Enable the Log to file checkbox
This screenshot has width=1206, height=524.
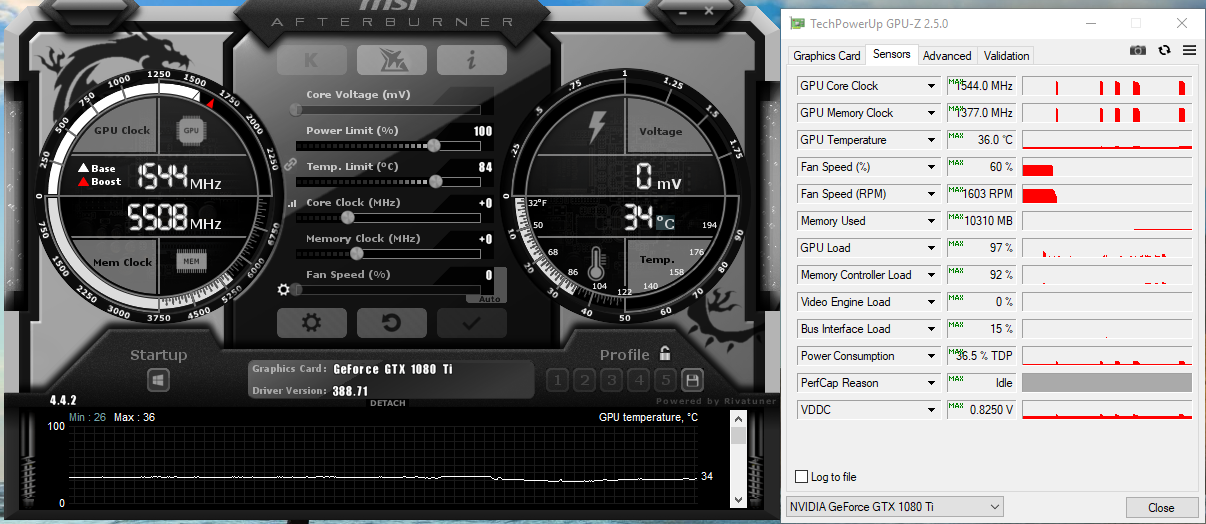[x=801, y=477]
